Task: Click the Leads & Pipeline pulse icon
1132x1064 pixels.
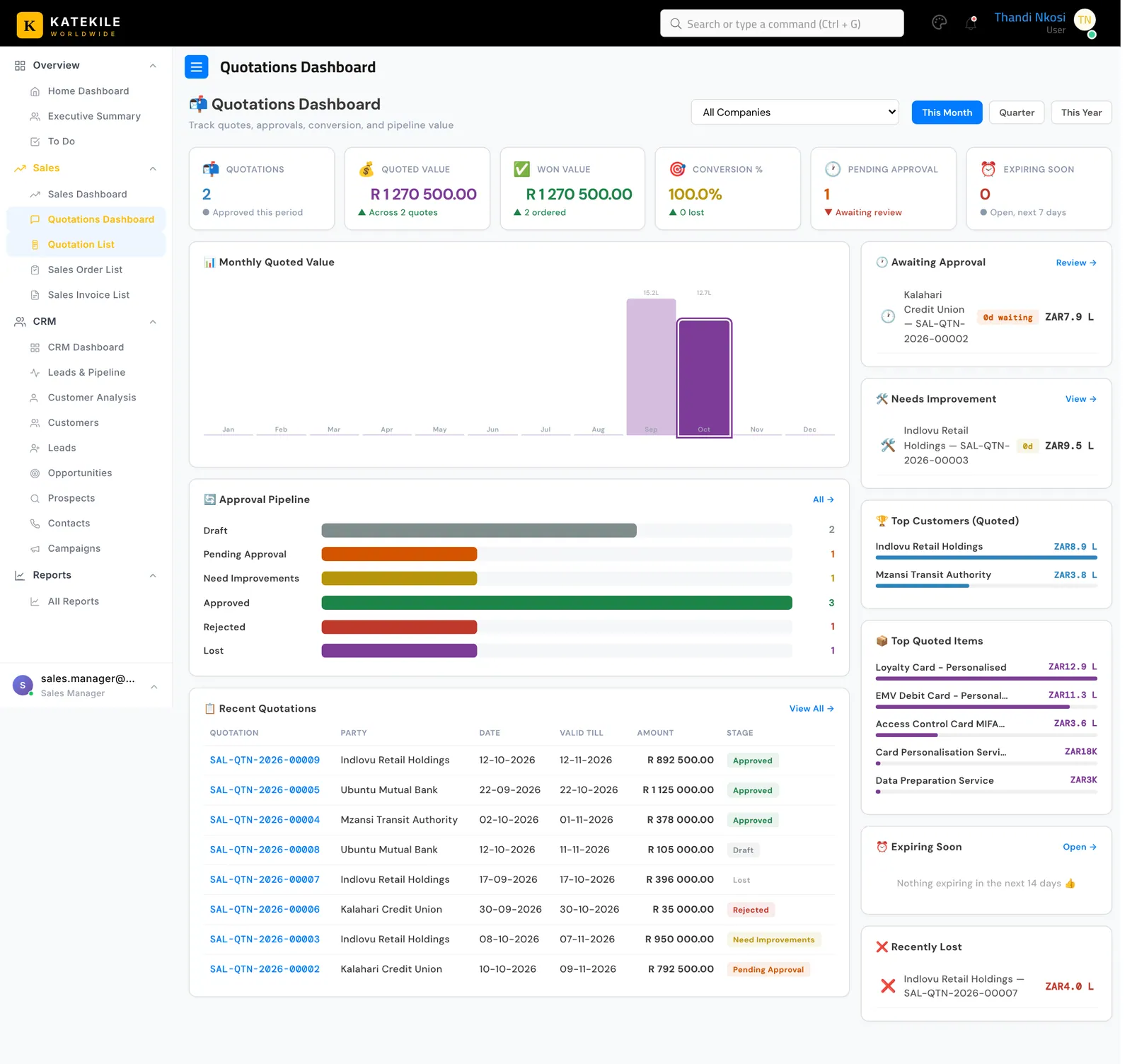Action: (35, 373)
